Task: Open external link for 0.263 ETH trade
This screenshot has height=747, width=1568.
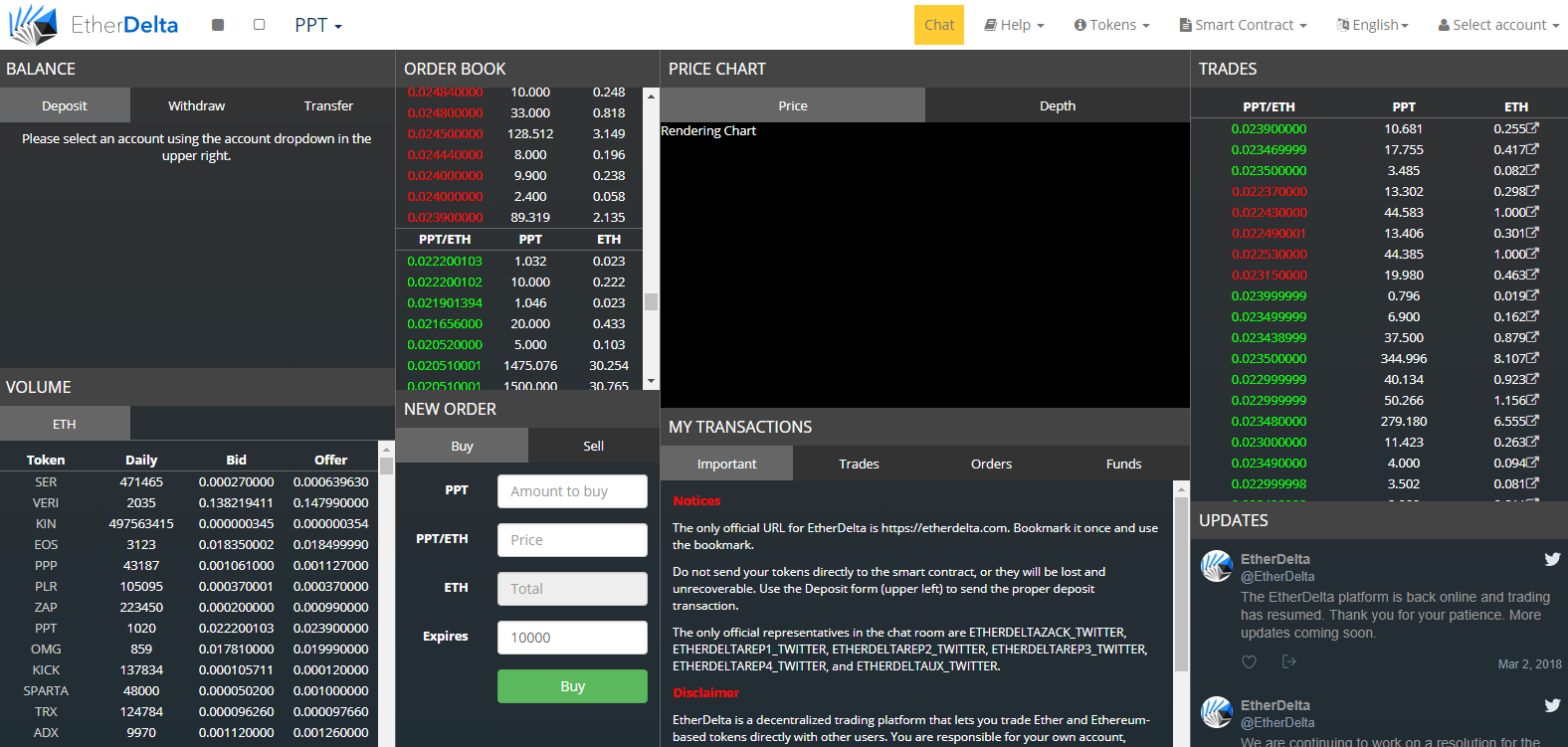Action: 1533,442
